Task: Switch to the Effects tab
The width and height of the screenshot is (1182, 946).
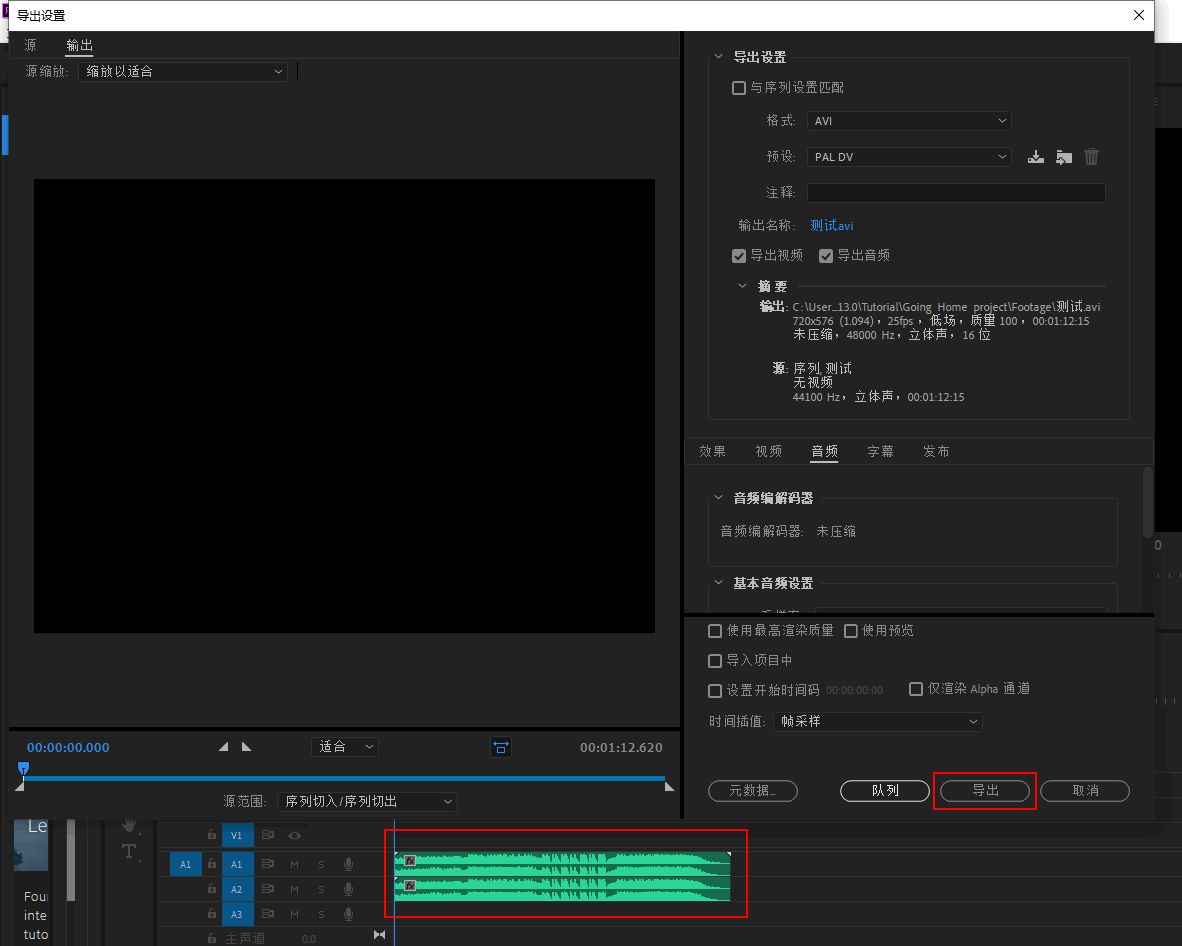Action: pos(712,452)
